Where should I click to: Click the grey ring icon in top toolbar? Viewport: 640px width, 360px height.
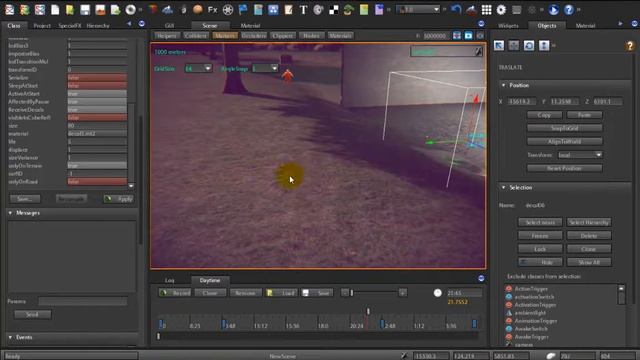point(130,10)
